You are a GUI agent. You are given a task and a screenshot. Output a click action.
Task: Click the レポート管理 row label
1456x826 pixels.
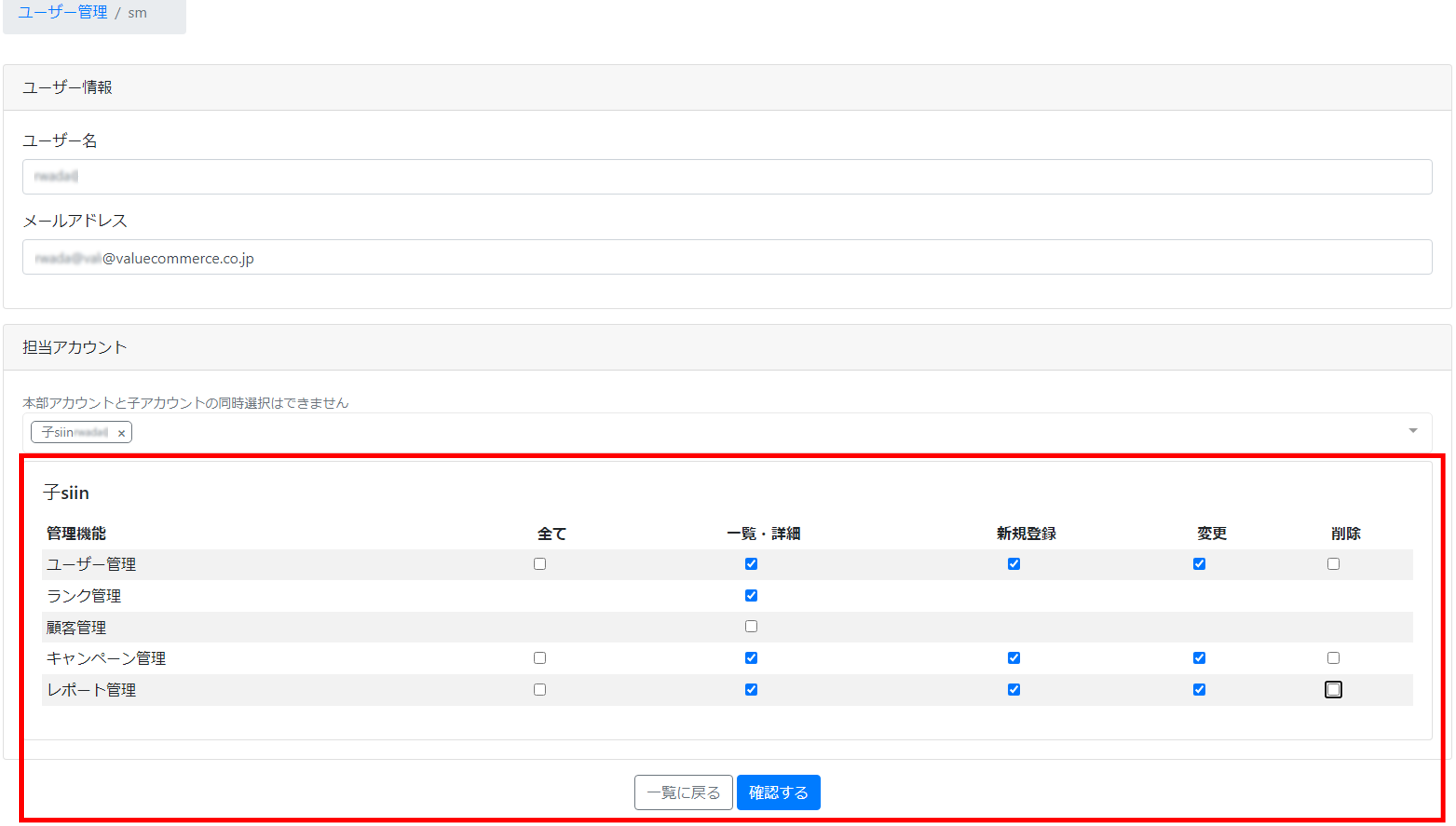click(x=91, y=690)
